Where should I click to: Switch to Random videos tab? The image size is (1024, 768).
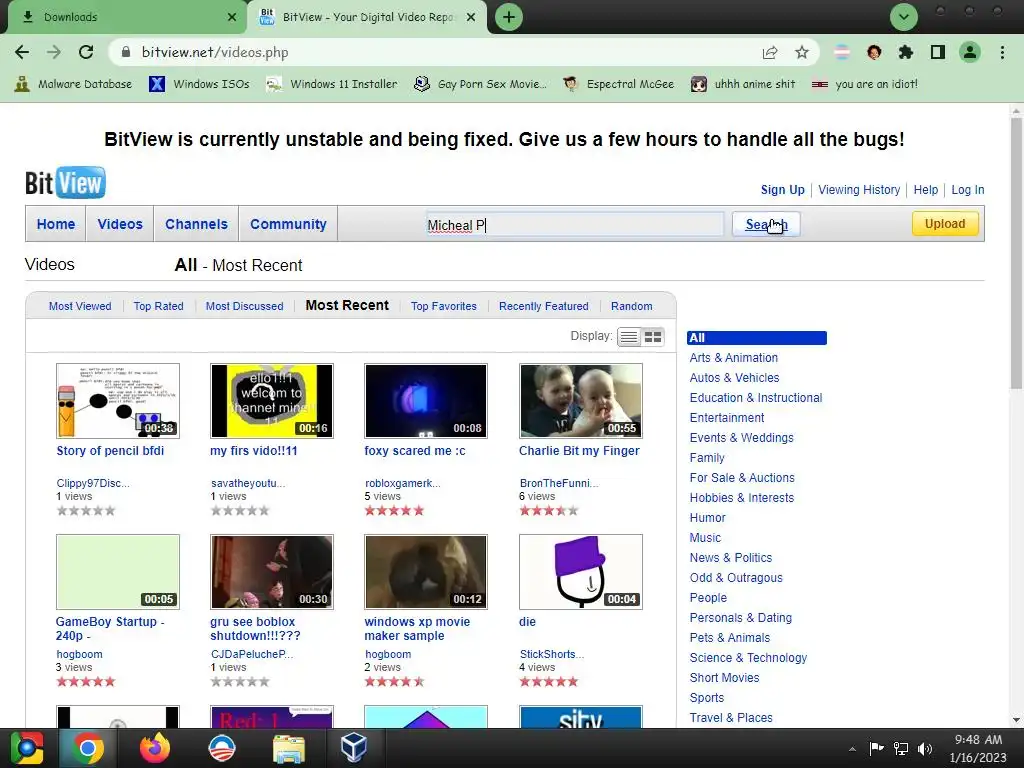coord(632,306)
